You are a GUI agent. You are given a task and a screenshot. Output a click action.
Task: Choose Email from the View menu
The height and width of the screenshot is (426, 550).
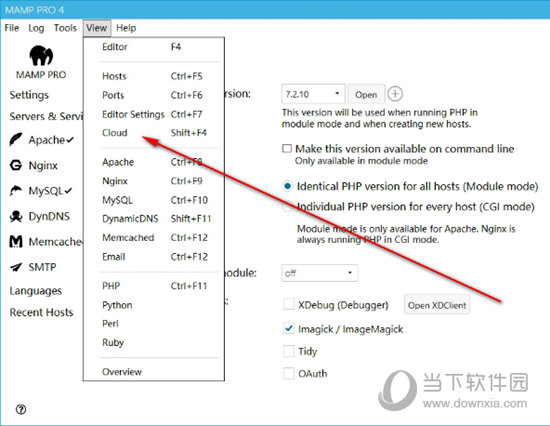[154, 257]
